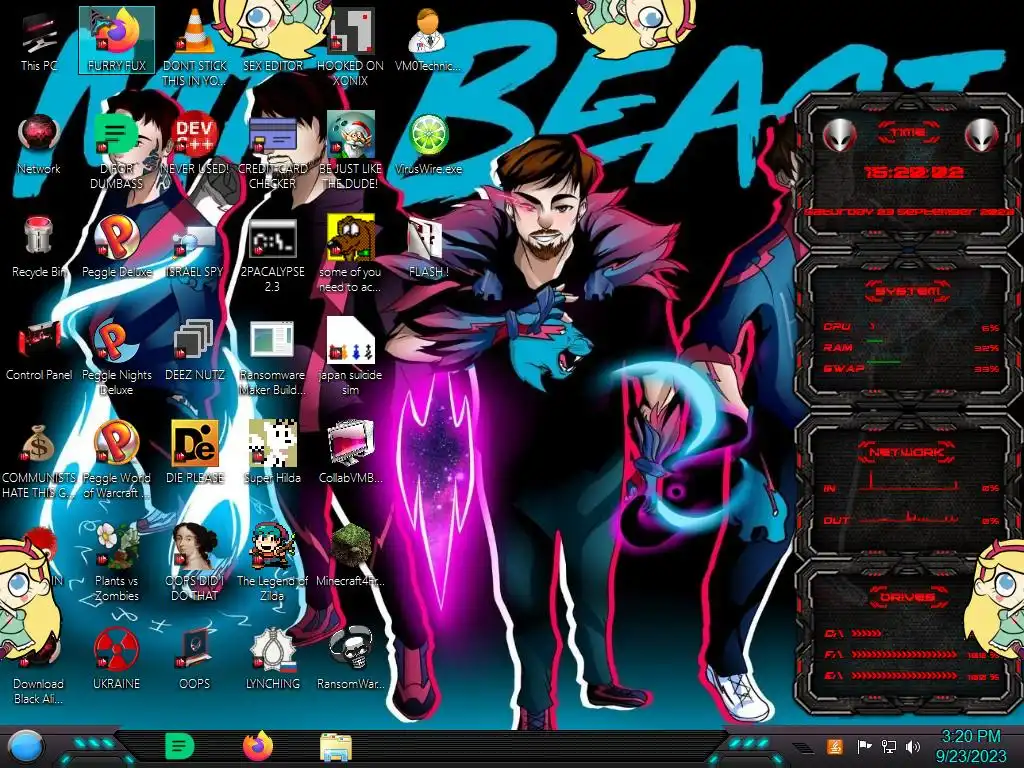Open the OOPS shortcut
This screenshot has width=1024, height=768.
(195, 658)
